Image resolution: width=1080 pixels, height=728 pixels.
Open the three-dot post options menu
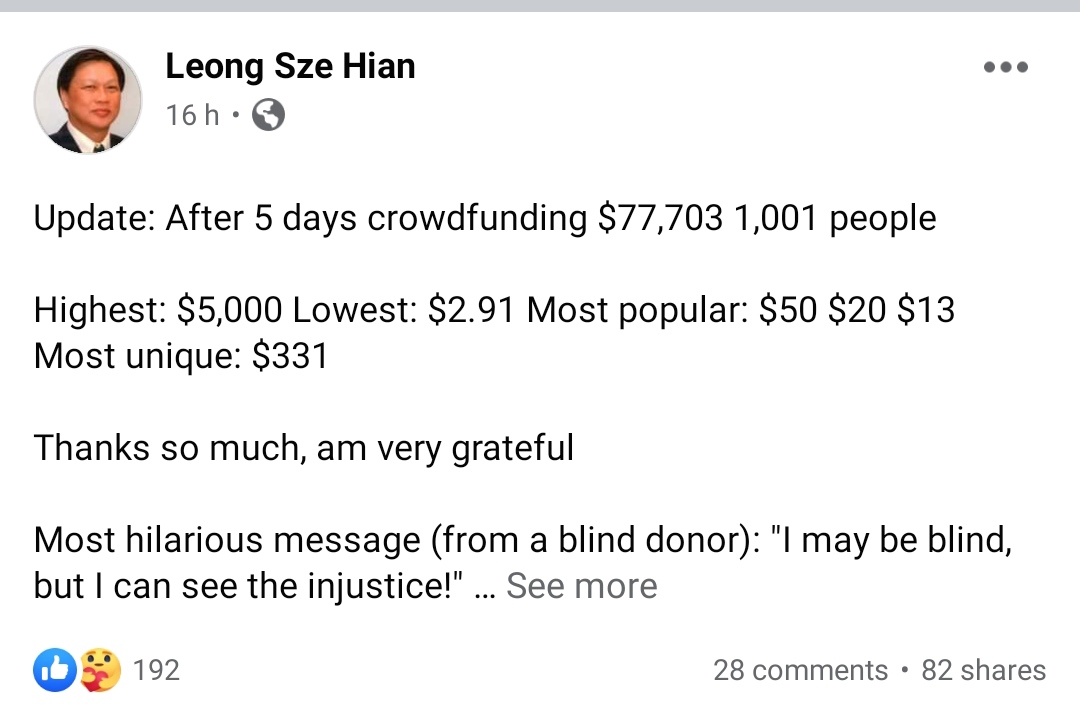(x=1006, y=67)
